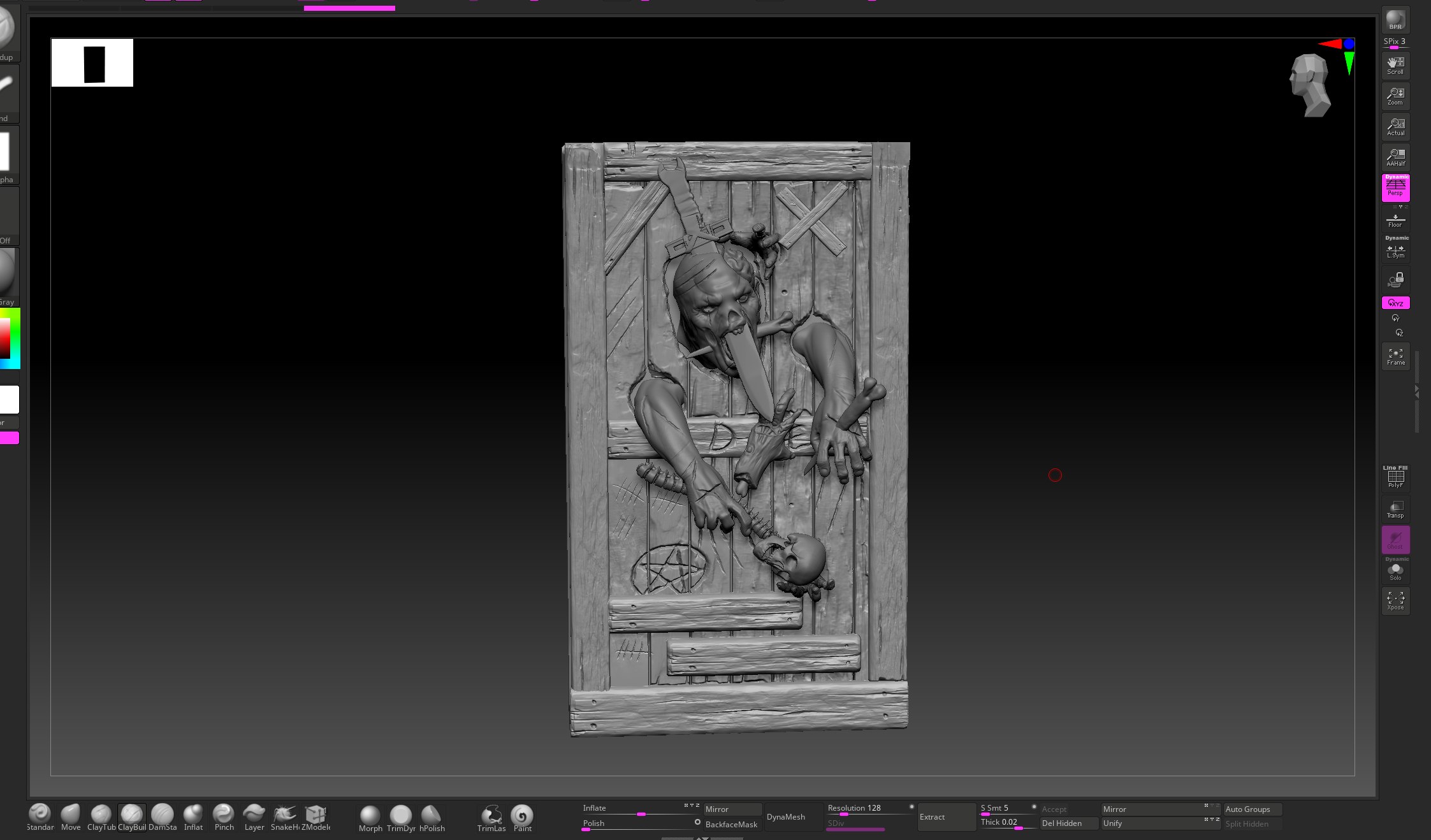1431x840 pixels.
Task: Click the SPix 3 slider
Action: pos(1395,43)
